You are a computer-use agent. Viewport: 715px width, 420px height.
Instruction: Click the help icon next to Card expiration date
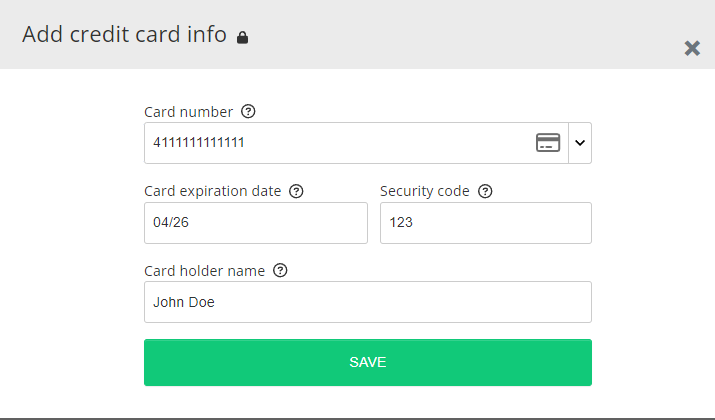296,191
